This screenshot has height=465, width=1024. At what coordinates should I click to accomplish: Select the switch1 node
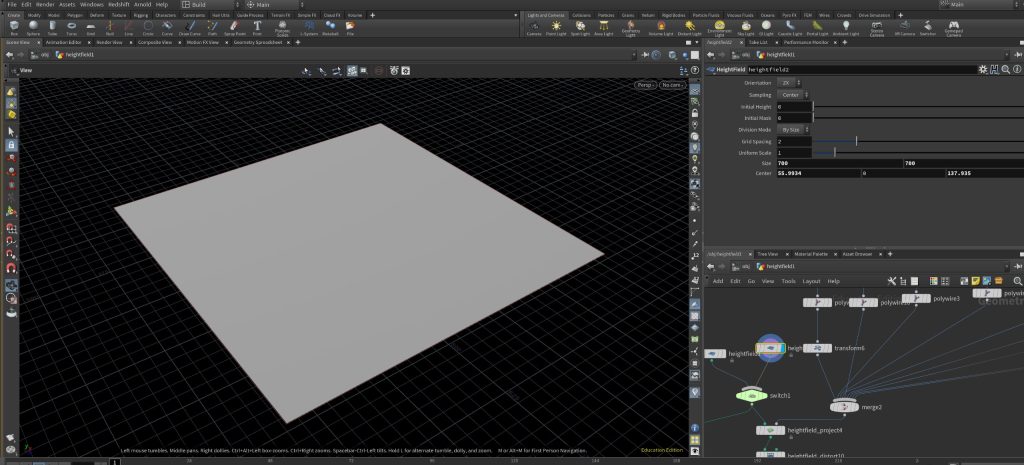click(x=752, y=395)
